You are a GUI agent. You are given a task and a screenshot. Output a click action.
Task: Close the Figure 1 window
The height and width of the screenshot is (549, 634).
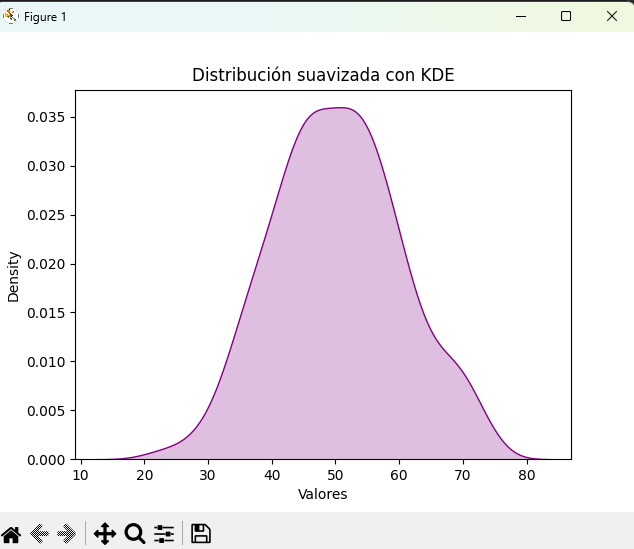pyautogui.click(x=611, y=16)
